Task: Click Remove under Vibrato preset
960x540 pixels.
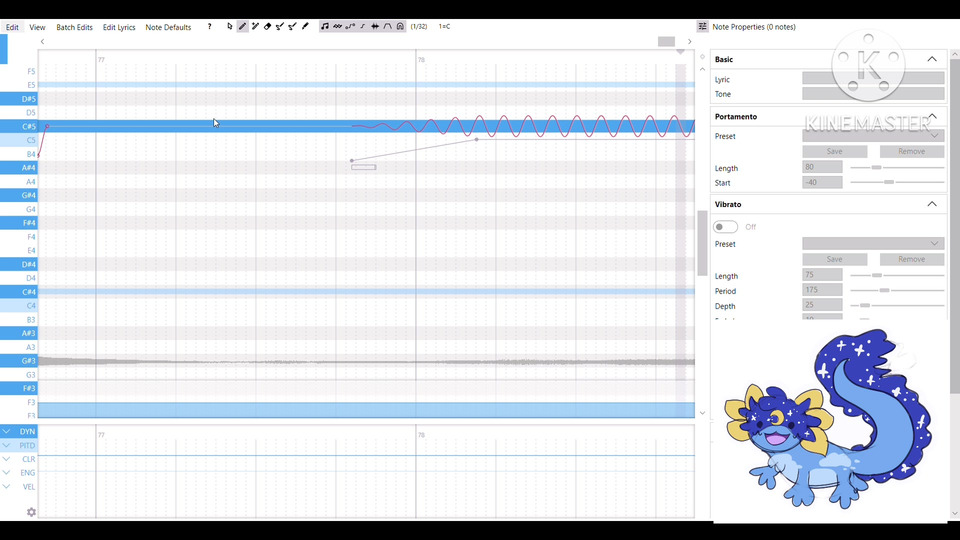Action: coord(912,259)
